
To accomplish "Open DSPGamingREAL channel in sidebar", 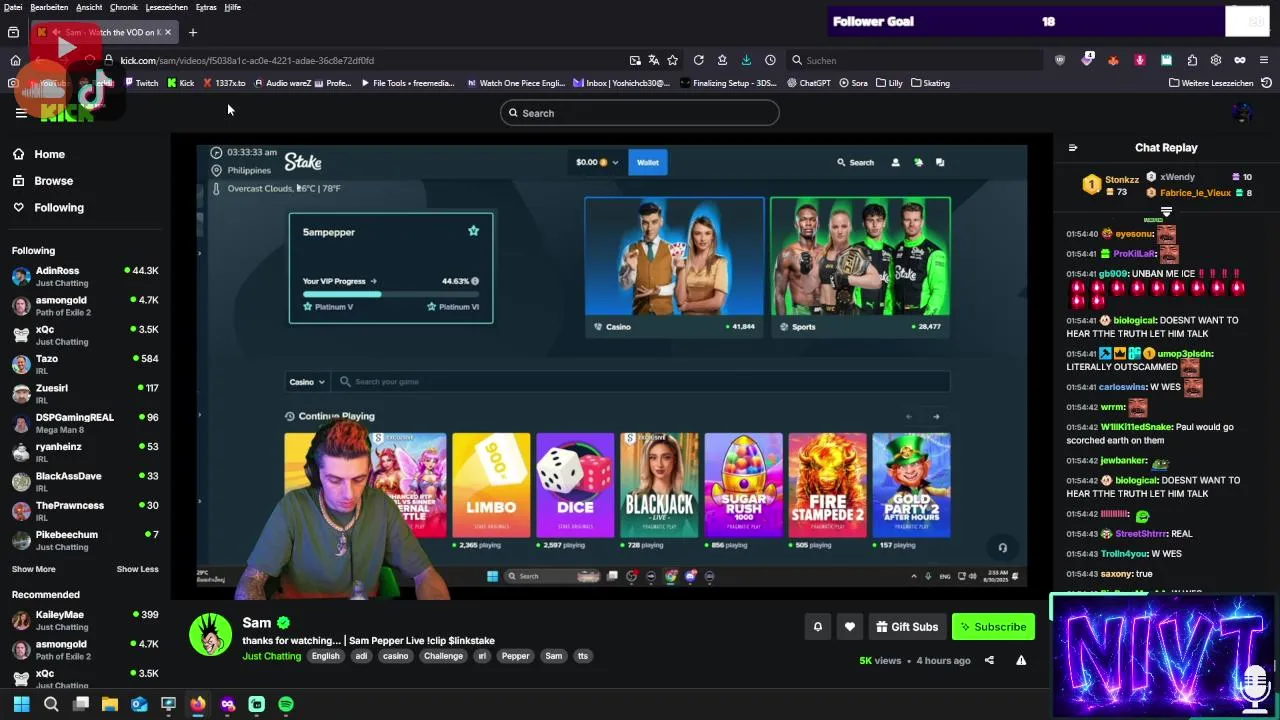I will pos(85,423).
